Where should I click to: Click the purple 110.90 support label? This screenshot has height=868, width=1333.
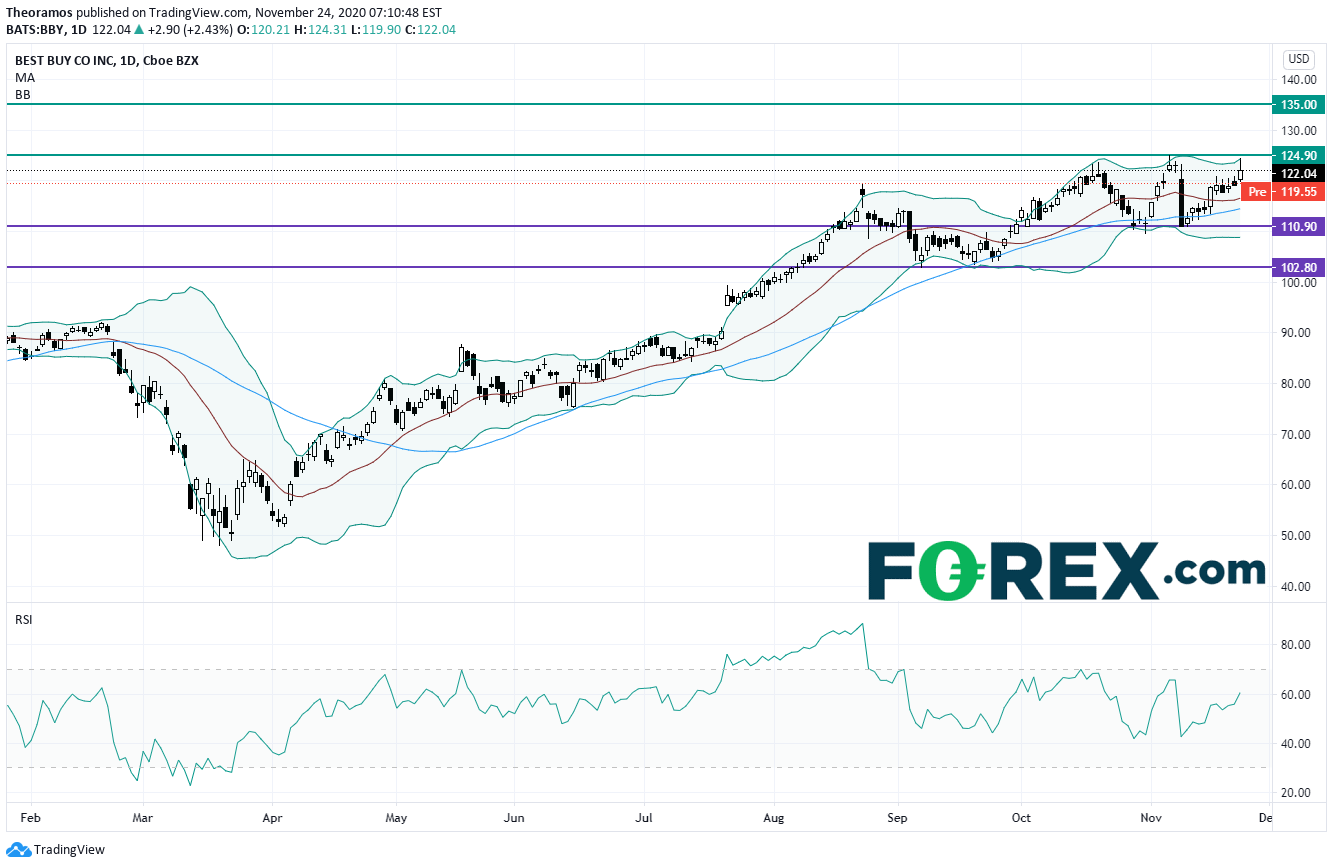click(1296, 227)
